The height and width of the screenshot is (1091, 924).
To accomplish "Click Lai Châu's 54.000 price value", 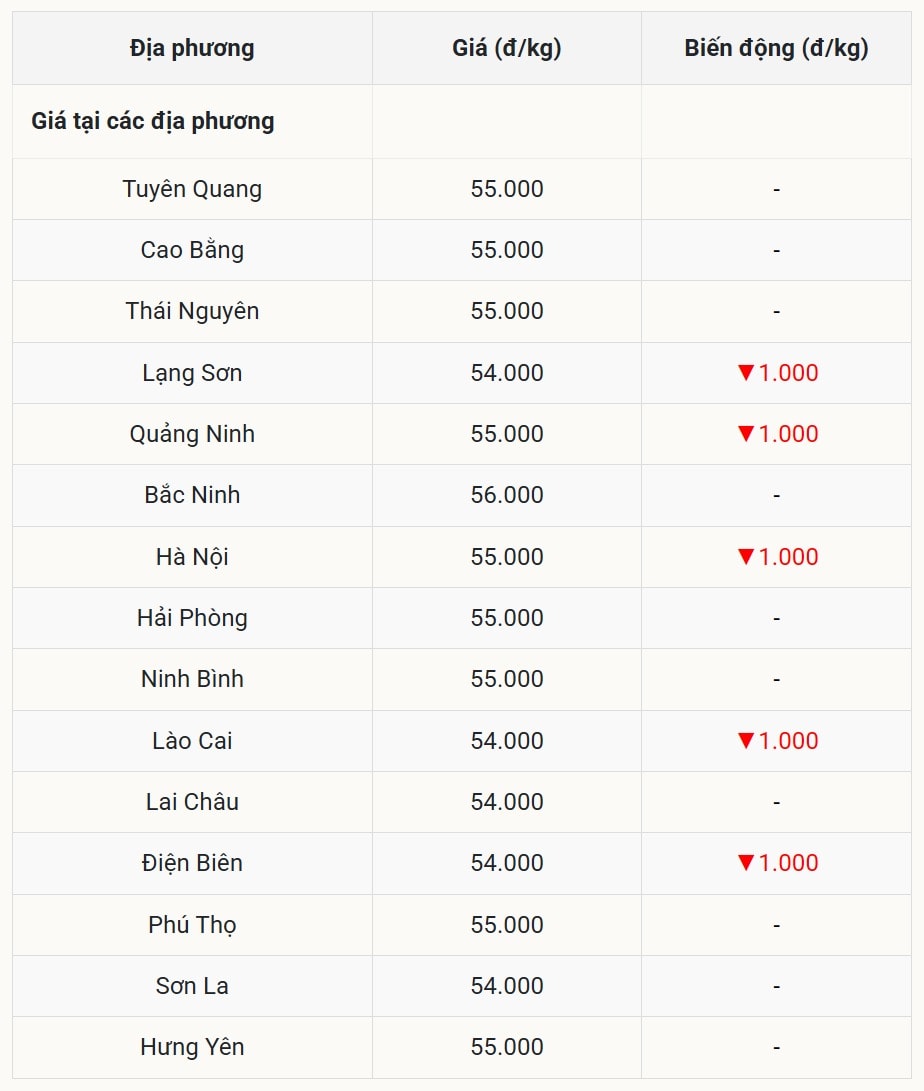I will 507,802.
